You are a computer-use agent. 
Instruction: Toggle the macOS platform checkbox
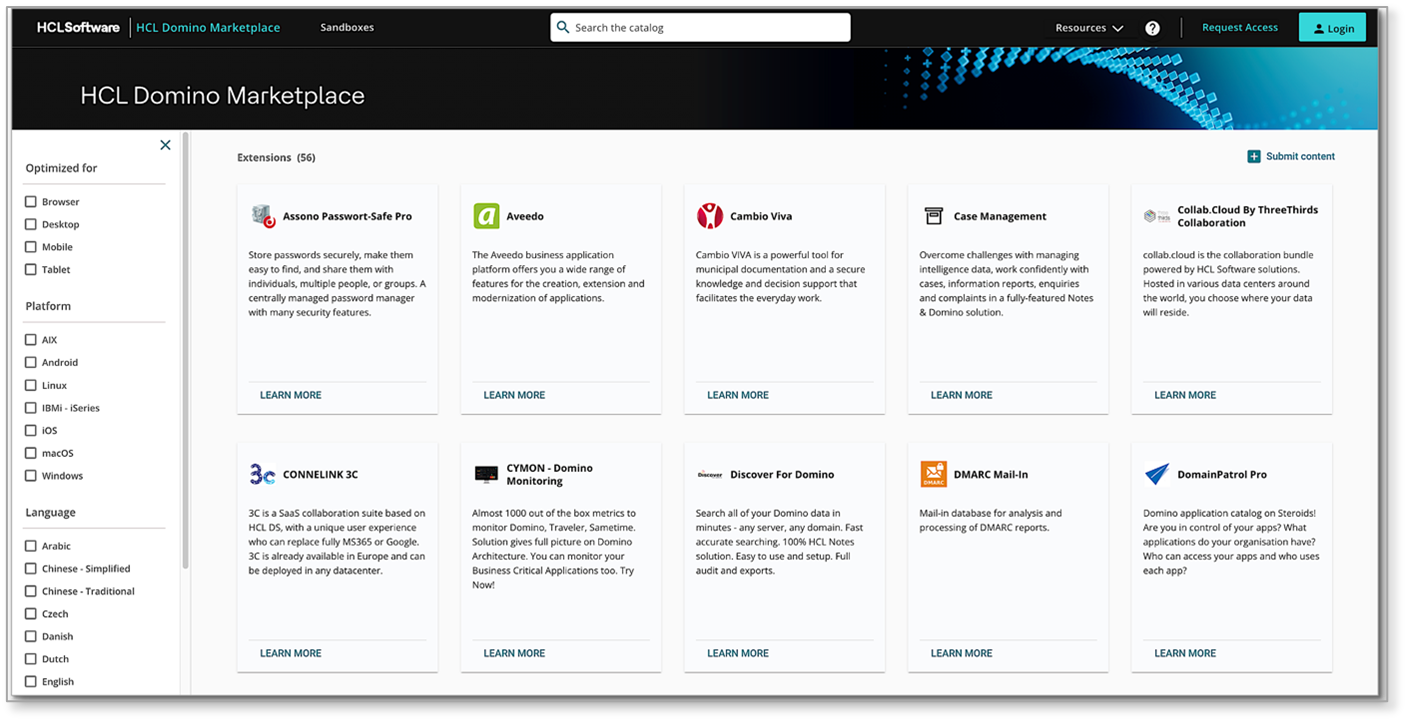[x=31, y=453]
